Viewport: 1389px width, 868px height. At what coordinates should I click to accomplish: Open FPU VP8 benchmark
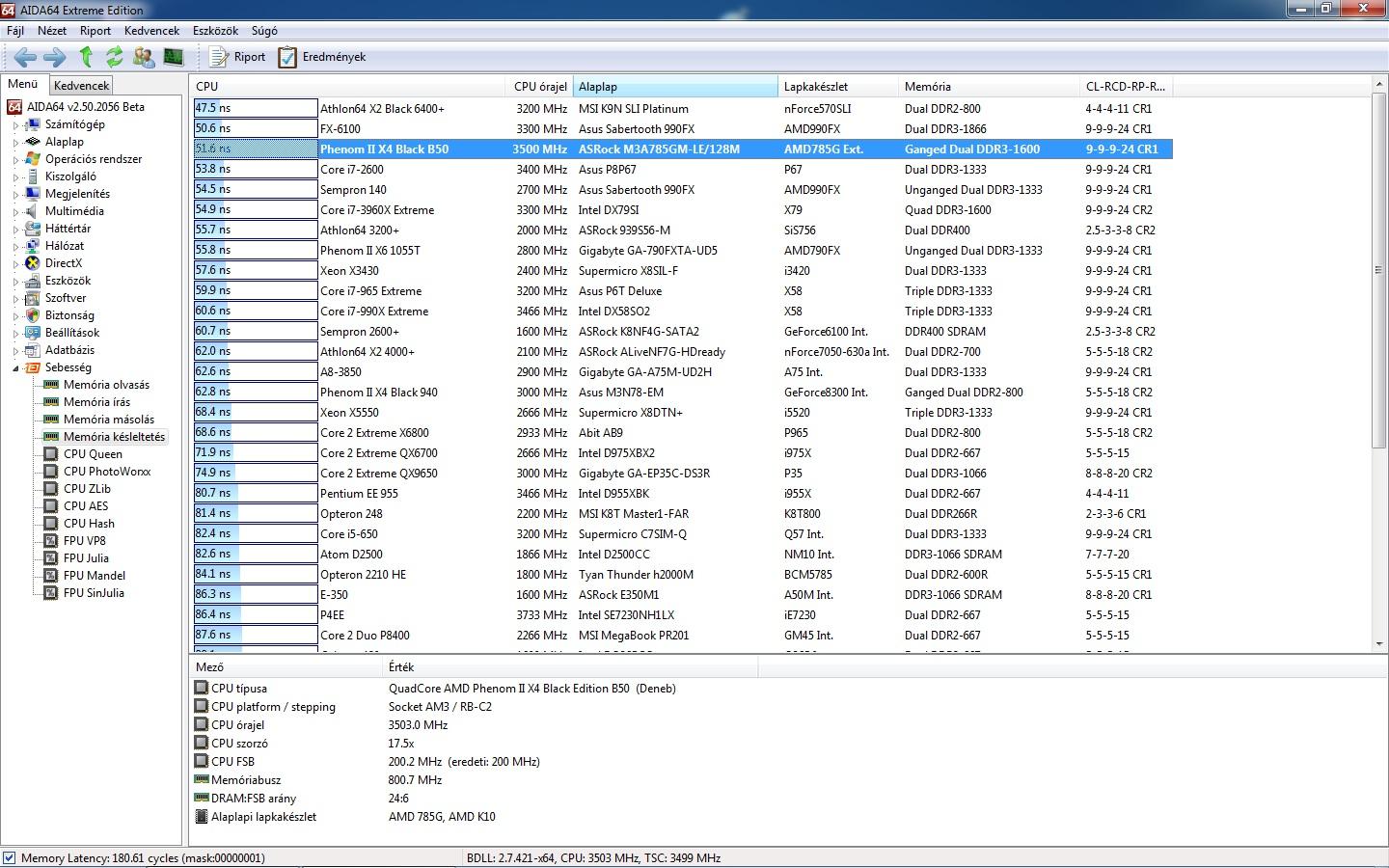(85, 541)
